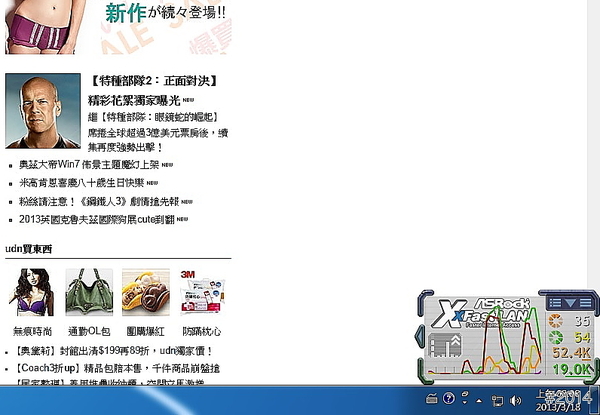This screenshot has height=415, width=600.
Task: Click the 3M pillow product thumbnail
Action: point(202,292)
